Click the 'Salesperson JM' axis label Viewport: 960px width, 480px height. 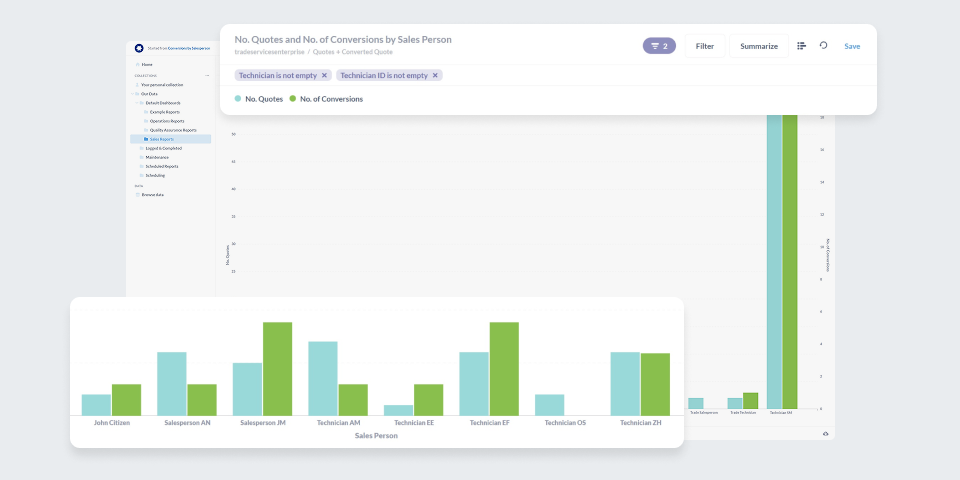[x=262, y=422]
